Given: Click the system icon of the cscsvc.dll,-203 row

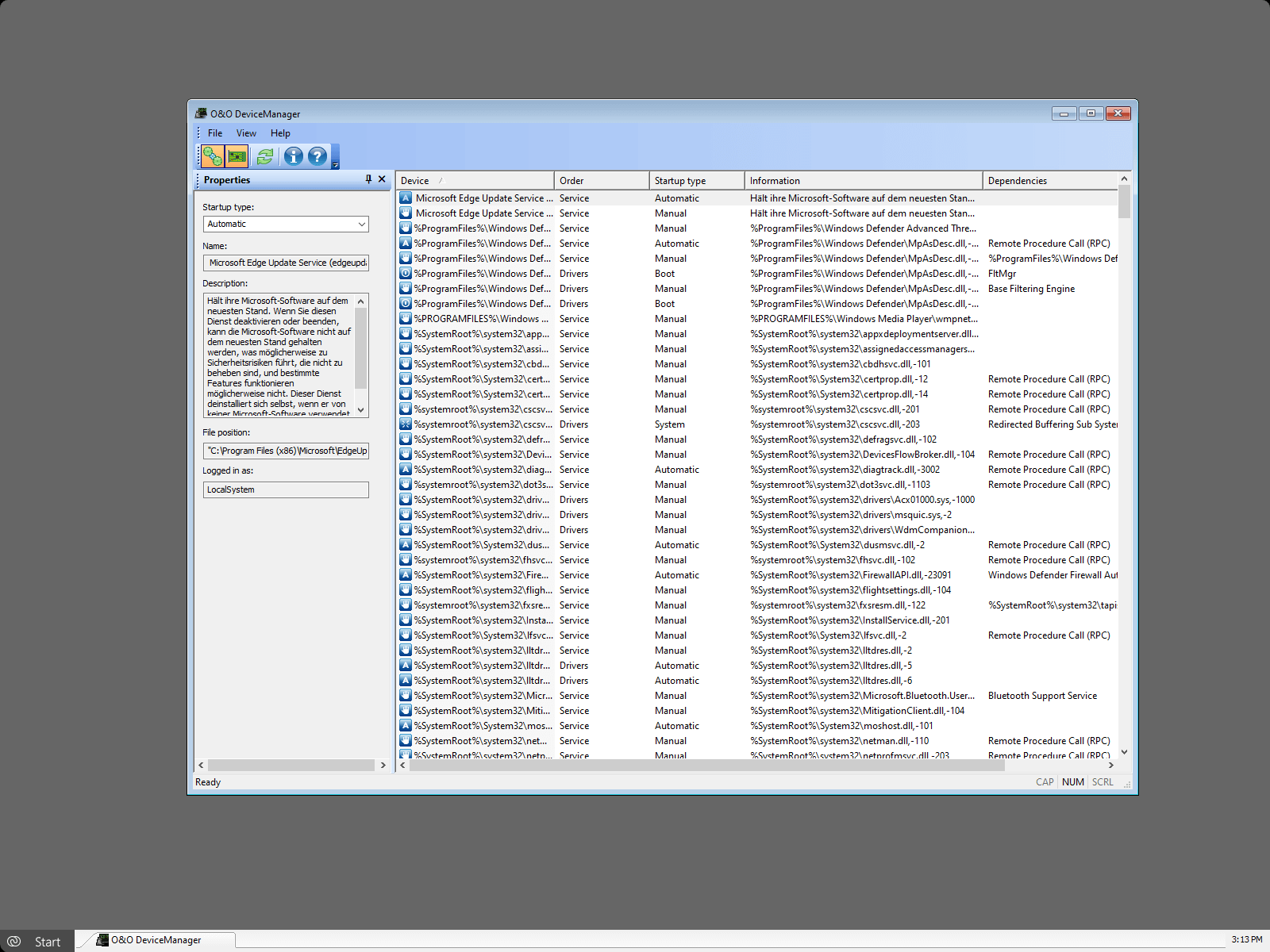Looking at the screenshot, I should click(406, 424).
